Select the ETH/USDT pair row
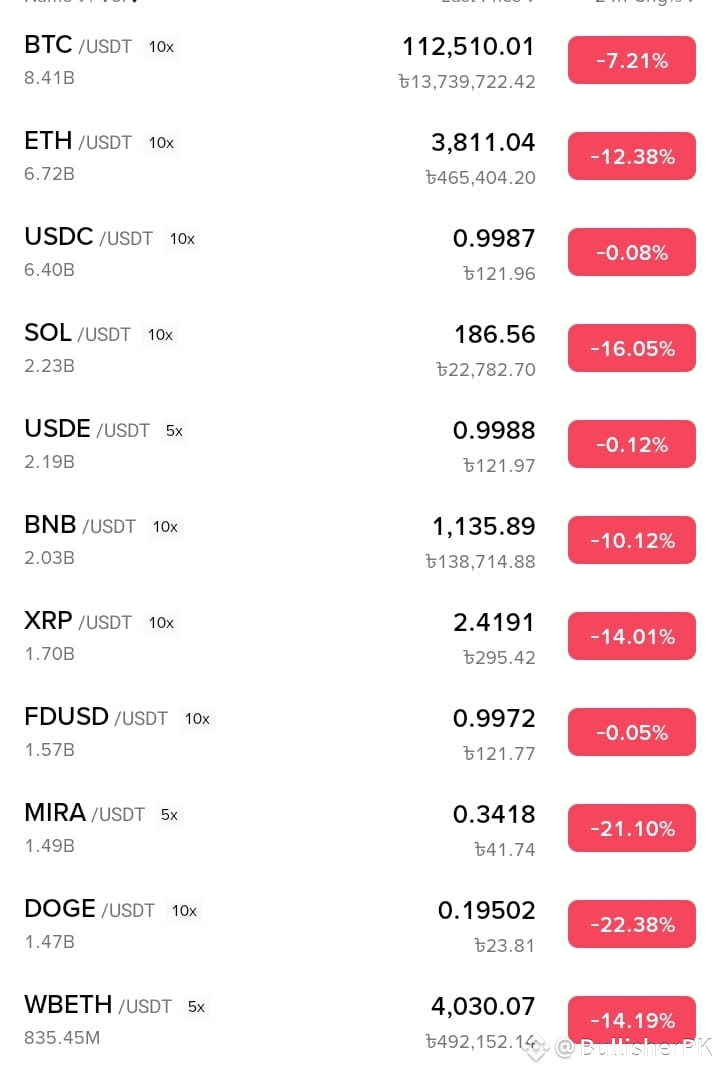 pos(360,157)
